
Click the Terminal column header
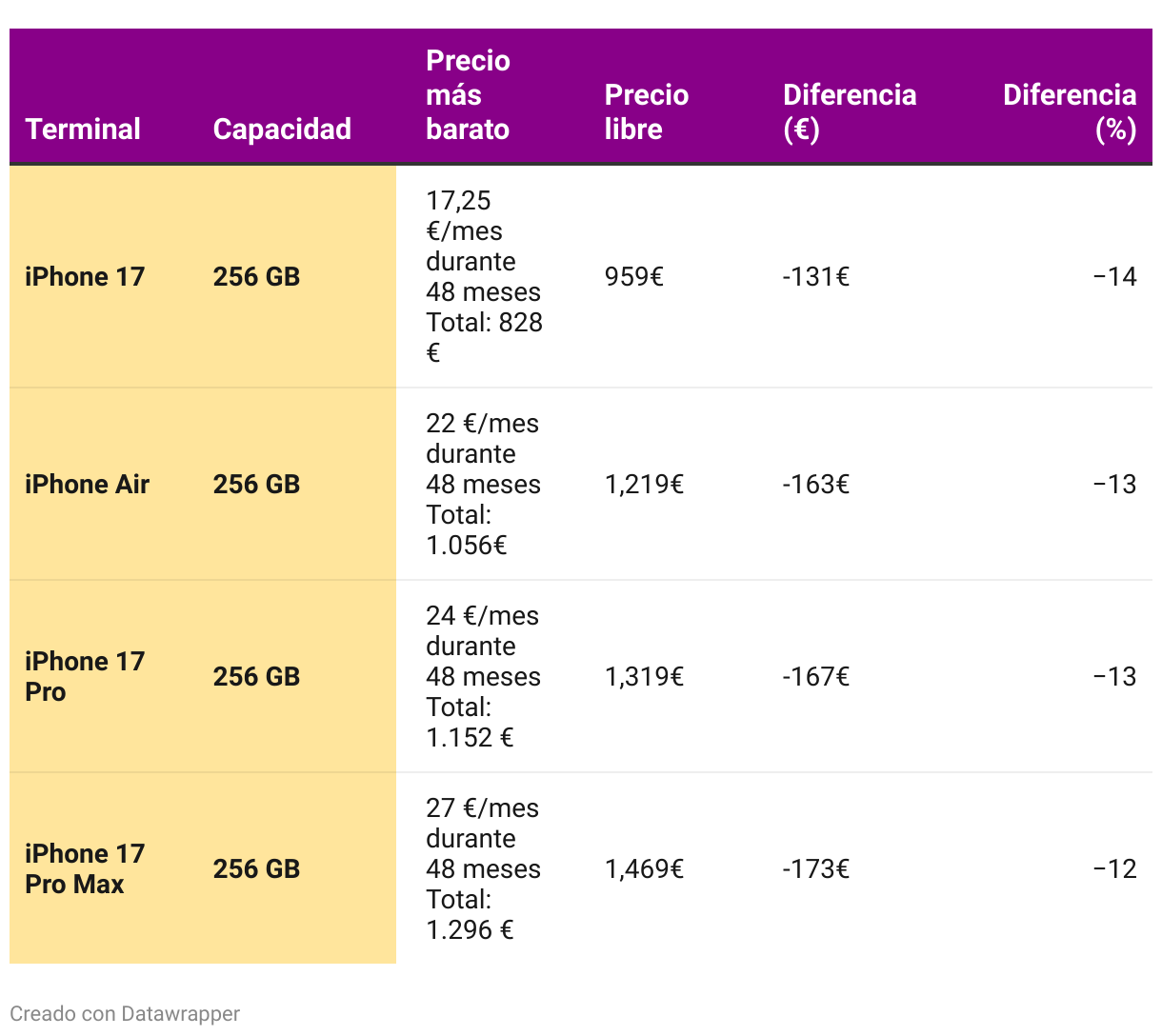click(83, 129)
